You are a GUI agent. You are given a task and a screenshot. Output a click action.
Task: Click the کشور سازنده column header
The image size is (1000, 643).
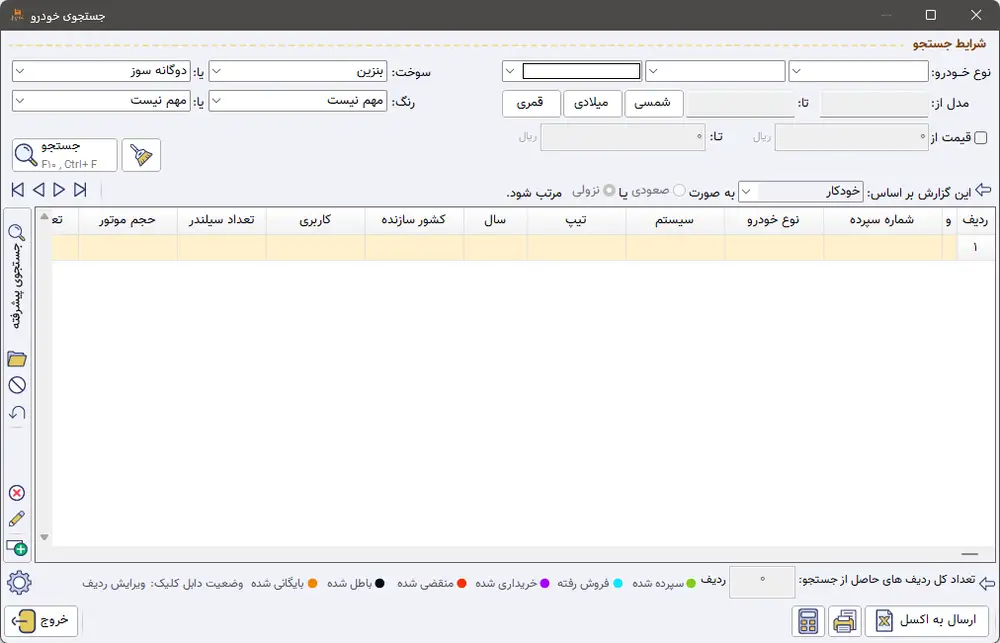coord(414,220)
